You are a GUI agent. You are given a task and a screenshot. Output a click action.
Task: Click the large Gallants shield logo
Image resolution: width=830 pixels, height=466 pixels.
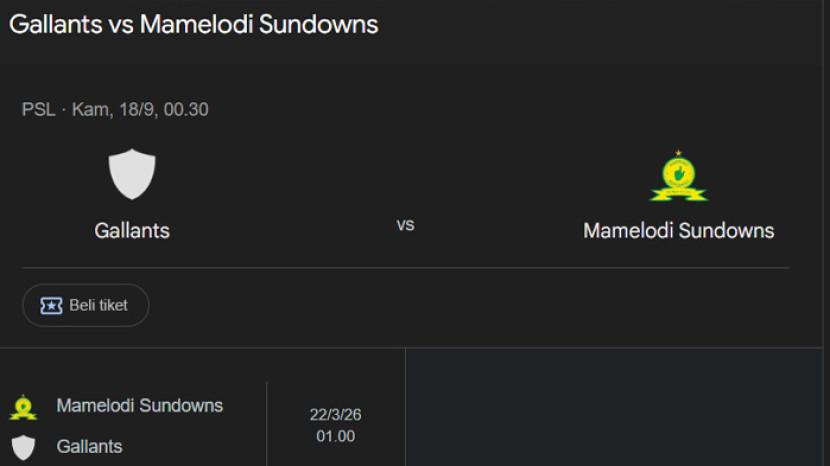[x=132, y=174]
